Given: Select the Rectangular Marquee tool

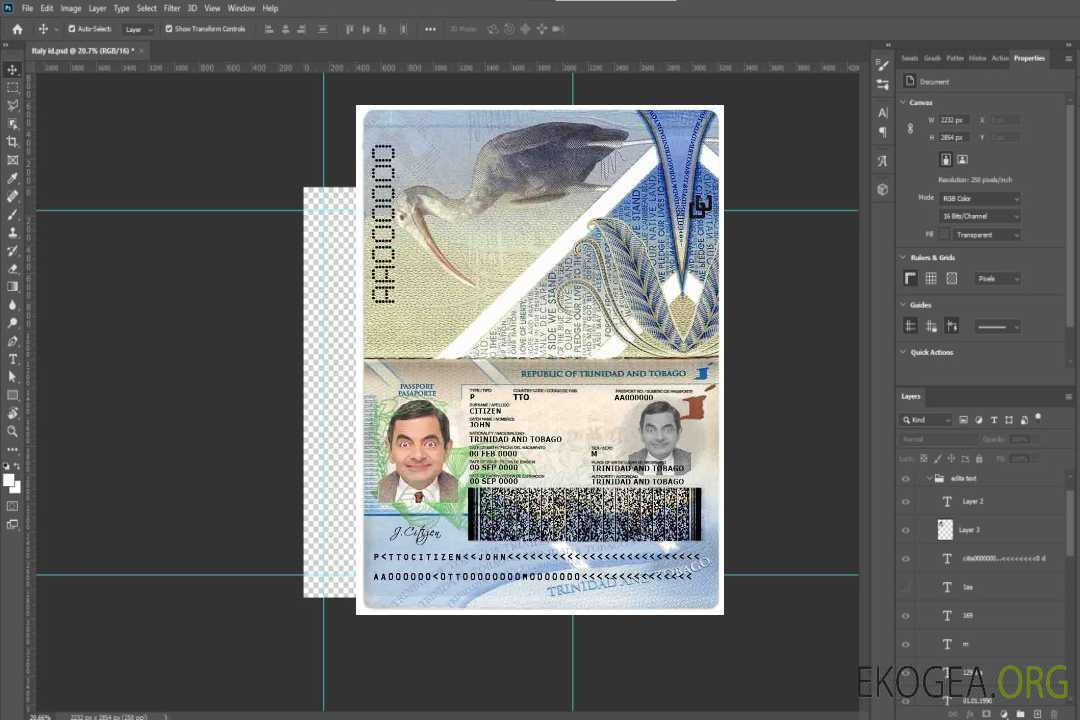Looking at the screenshot, I should coord(12,88).
